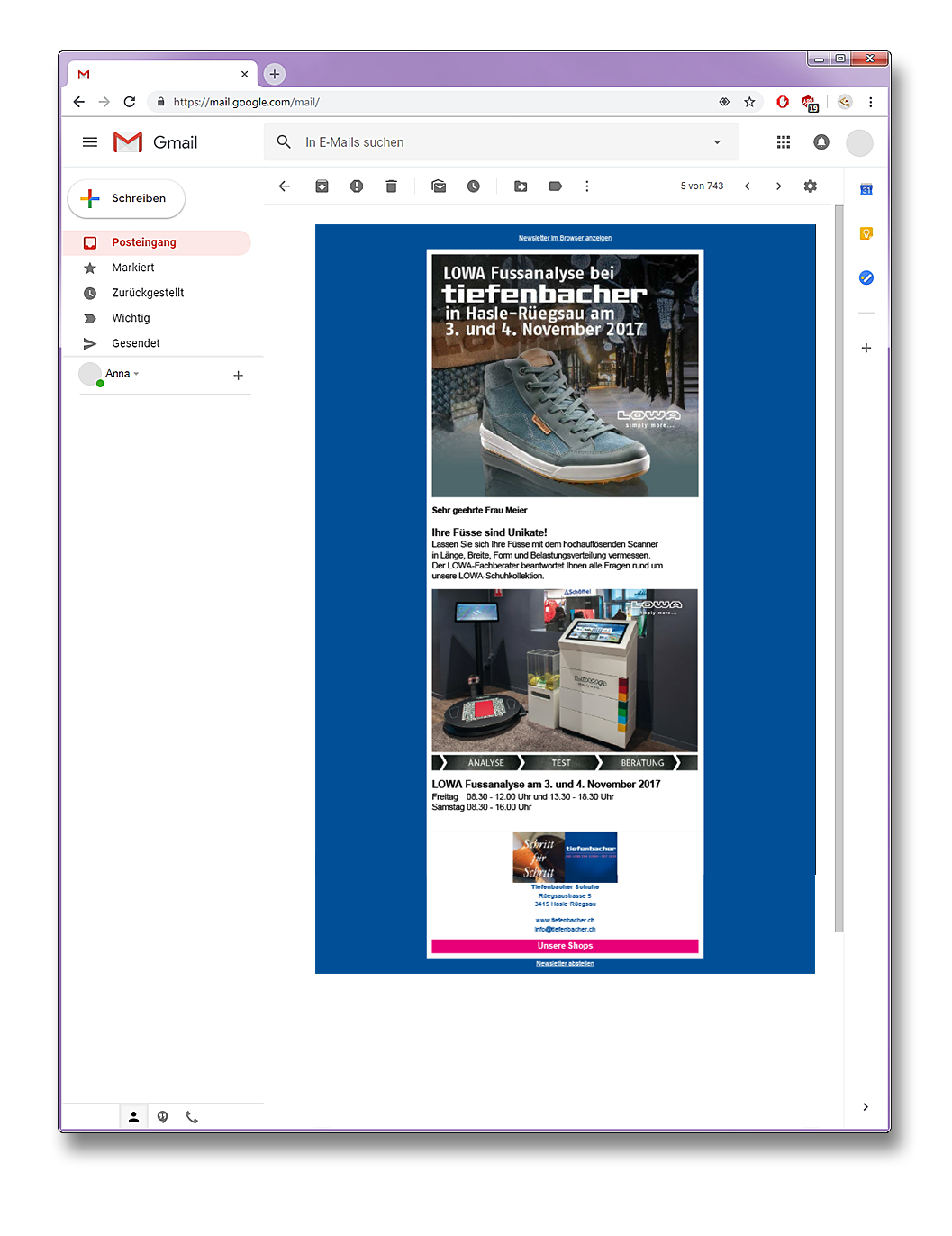Viewport: 952px width, 1236px height.
Task: Reload the Gmail page
Action: point(130,102)
